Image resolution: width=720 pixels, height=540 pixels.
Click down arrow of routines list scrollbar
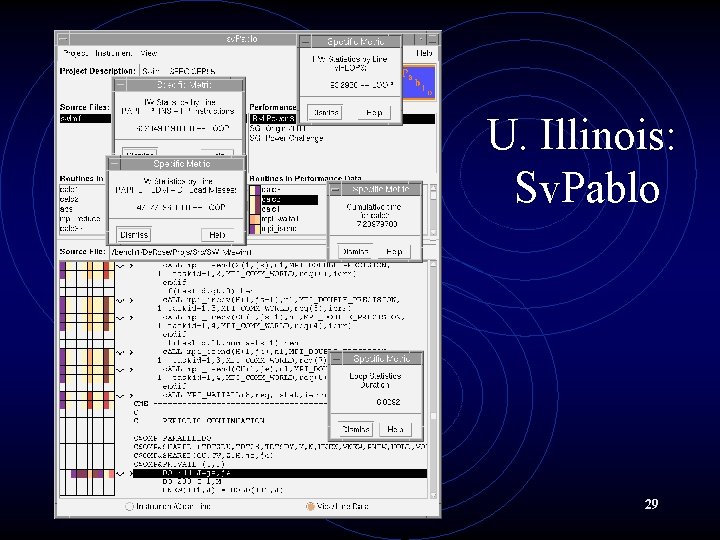click(x=433, y=232)
